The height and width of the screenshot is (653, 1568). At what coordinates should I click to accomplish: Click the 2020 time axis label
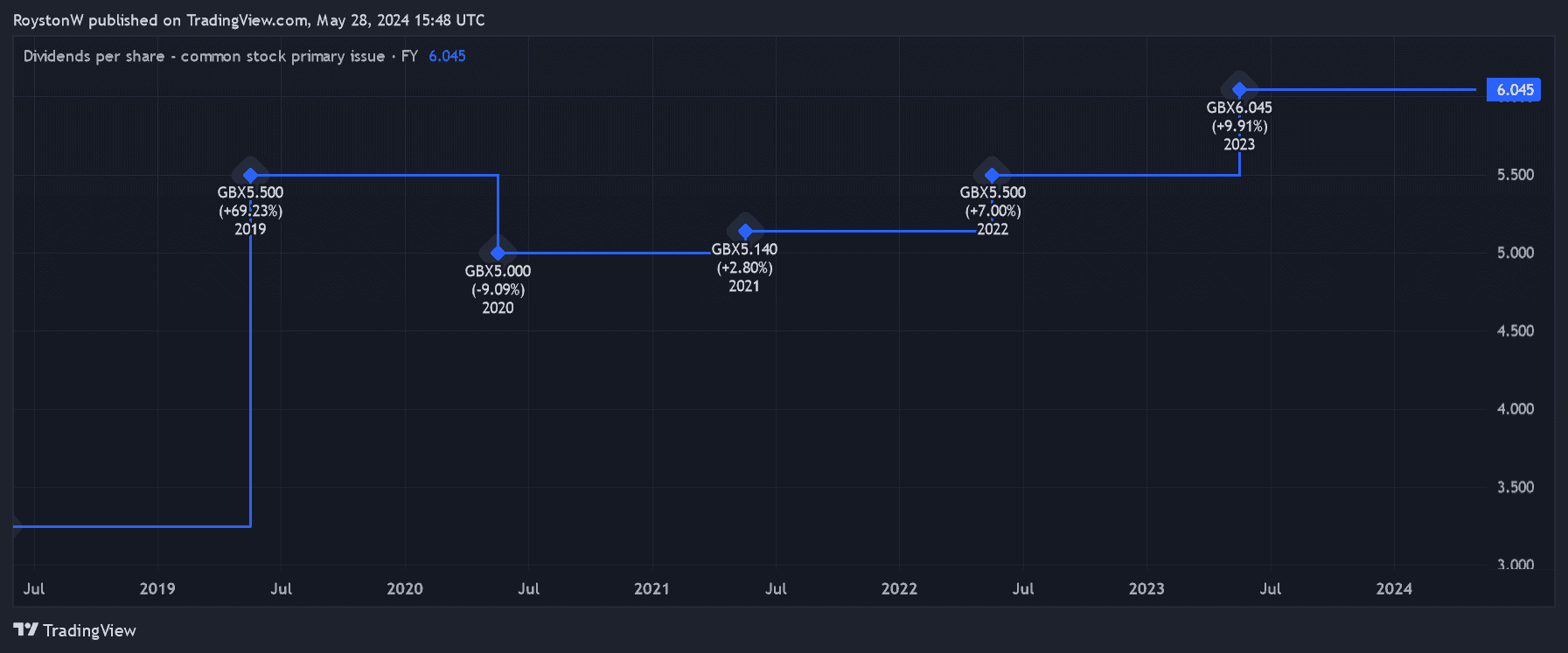(x=405, y=588)
